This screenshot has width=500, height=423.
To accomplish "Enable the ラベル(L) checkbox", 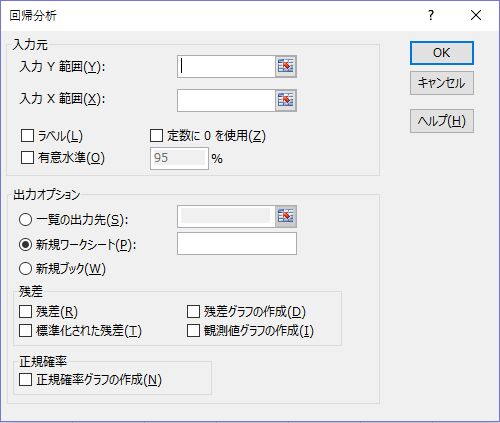I will click(27, 136).
